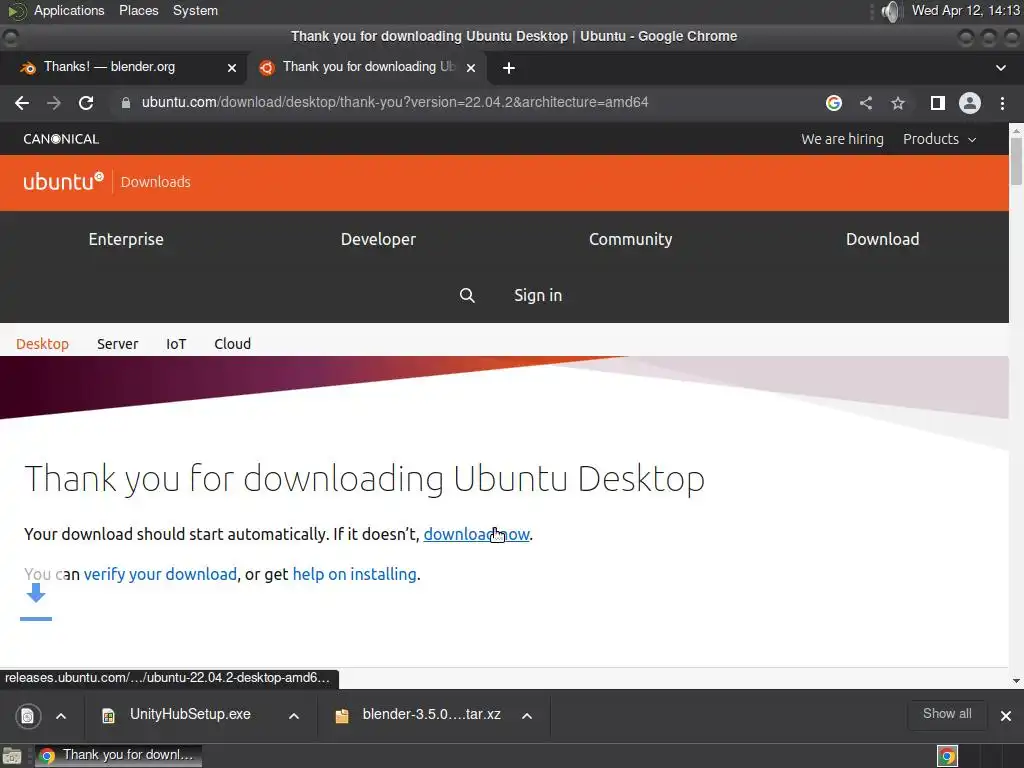Click the volume speaker icon

click(x=891, y=11)
